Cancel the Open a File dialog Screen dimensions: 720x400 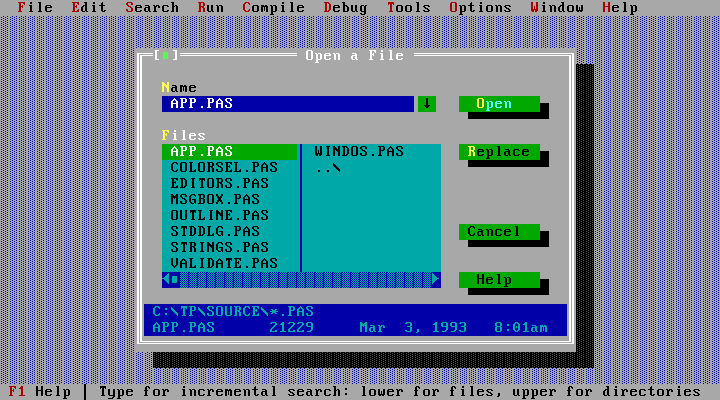click(x=498, y=232)
